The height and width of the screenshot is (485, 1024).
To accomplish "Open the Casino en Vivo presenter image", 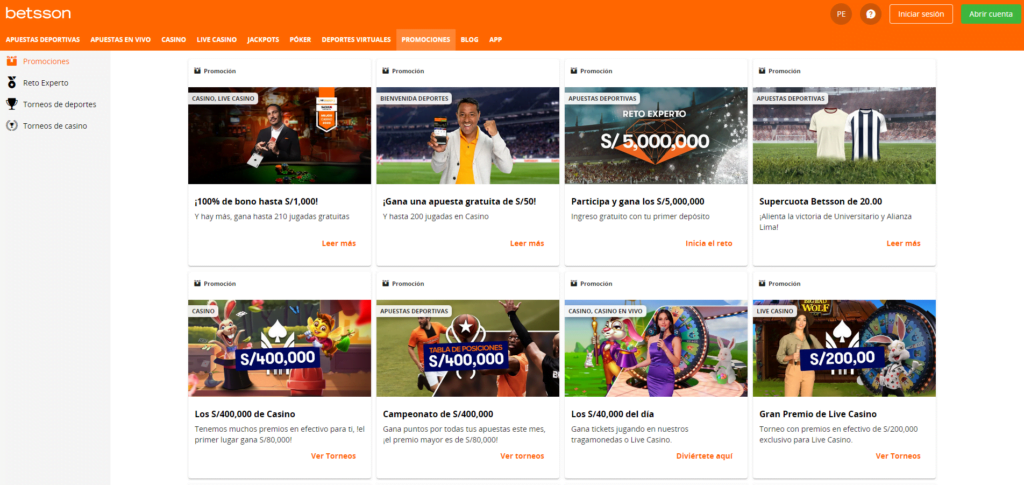I will click(656, 349).
